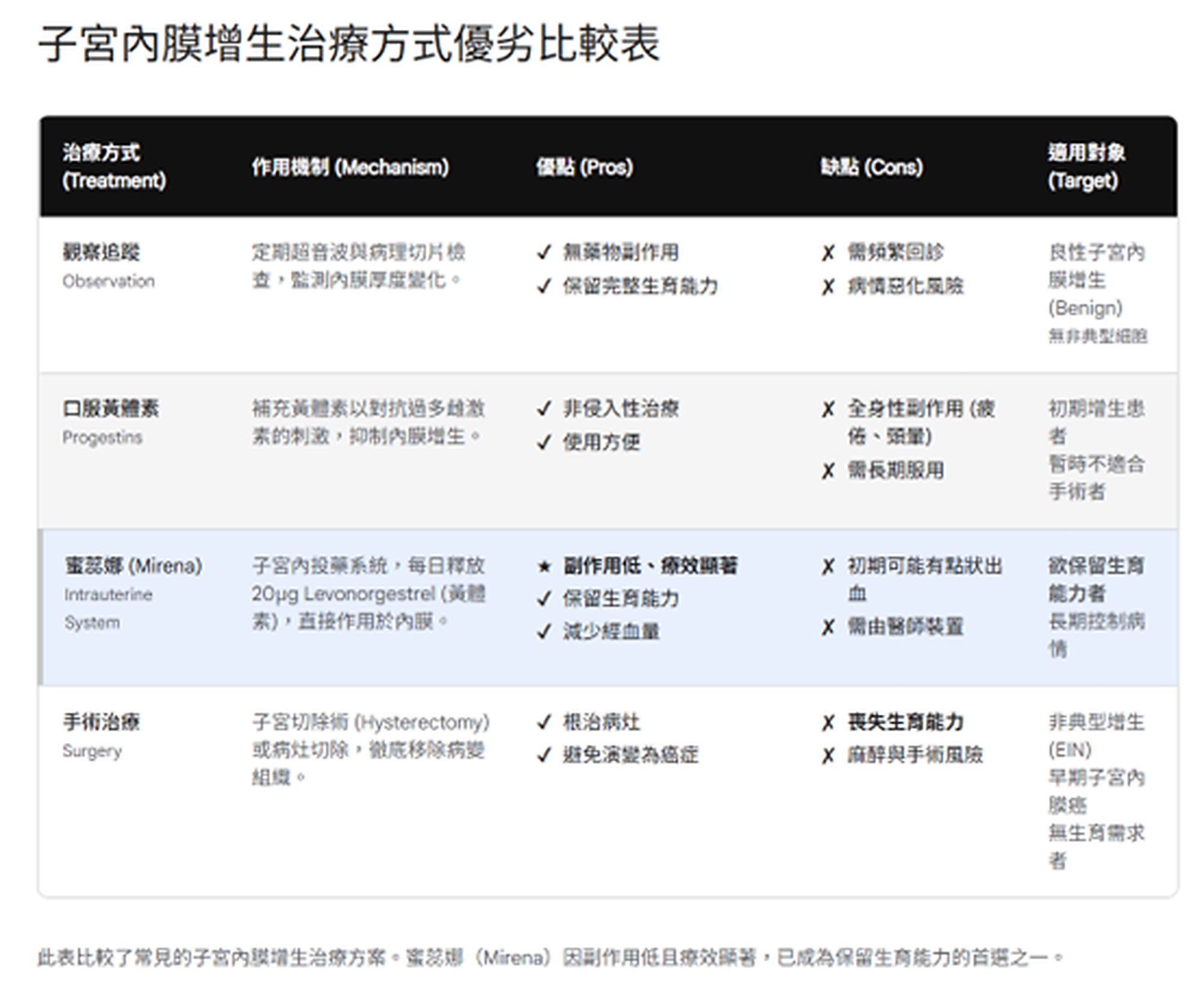The height and width of the screenshot is (987, 1204).
Task: Click the bold 喪失生育能力 con item
Action: [905, 721]
